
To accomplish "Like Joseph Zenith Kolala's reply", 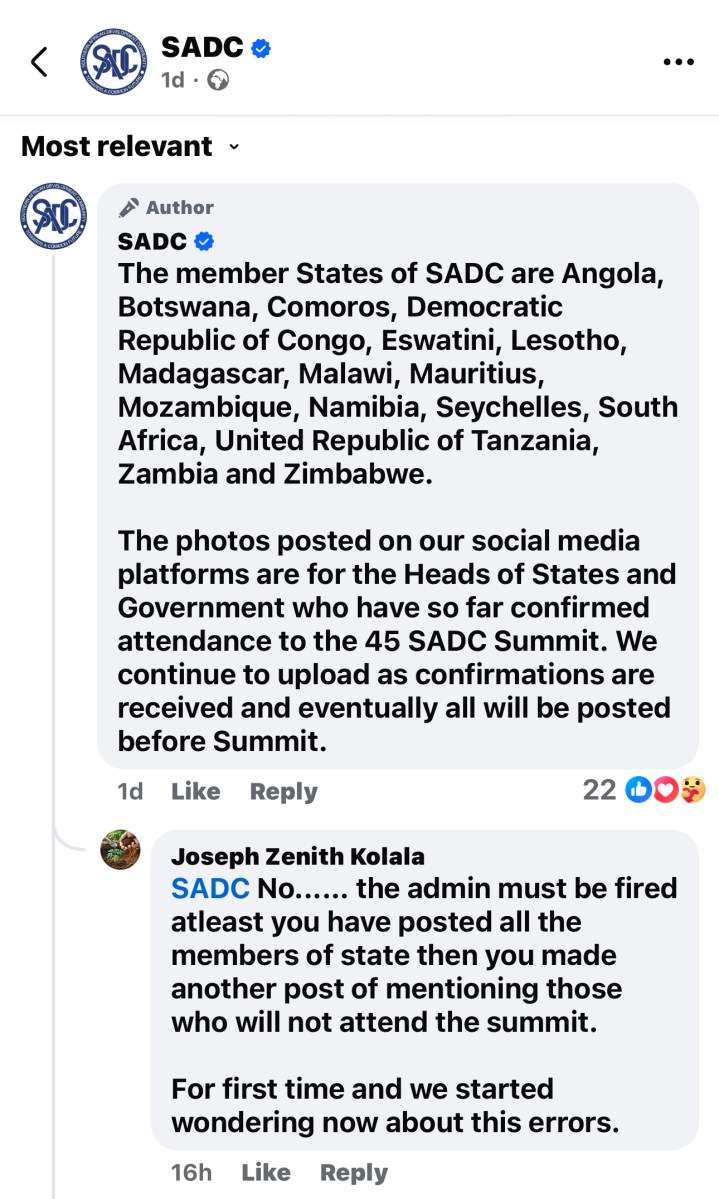I will [x=265, y=1172].
